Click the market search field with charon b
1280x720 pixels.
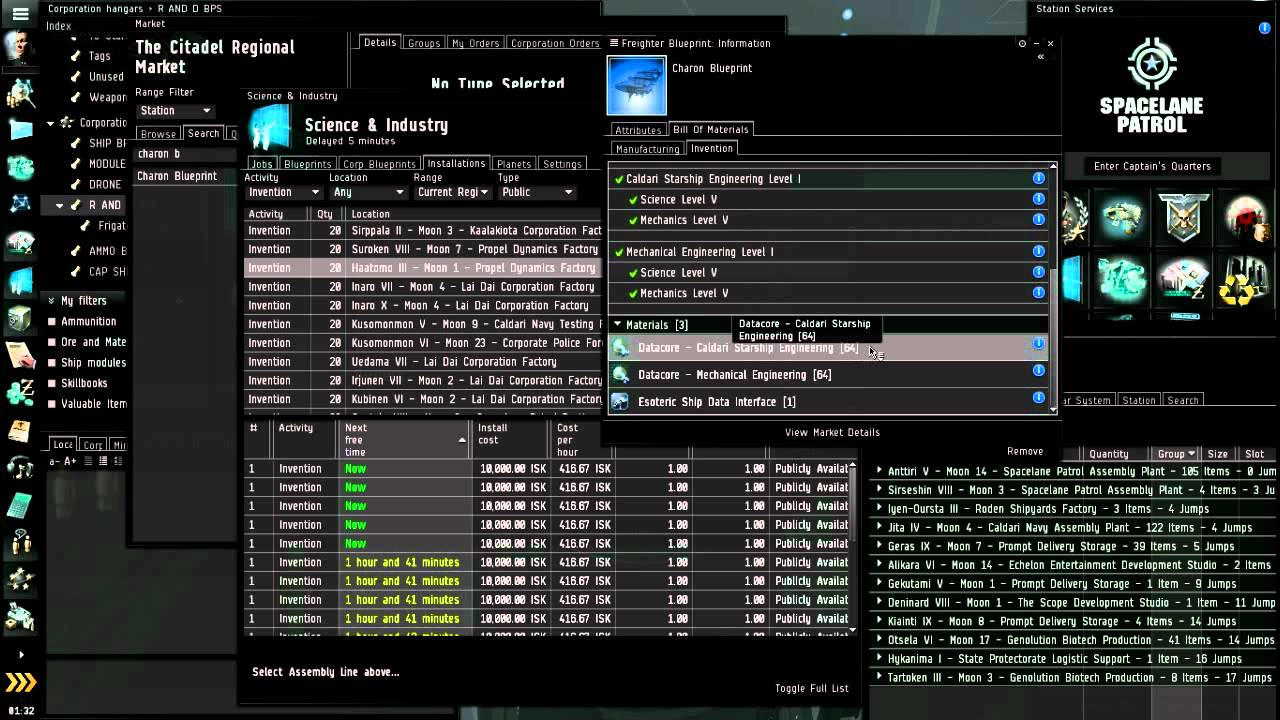(183, 154)
